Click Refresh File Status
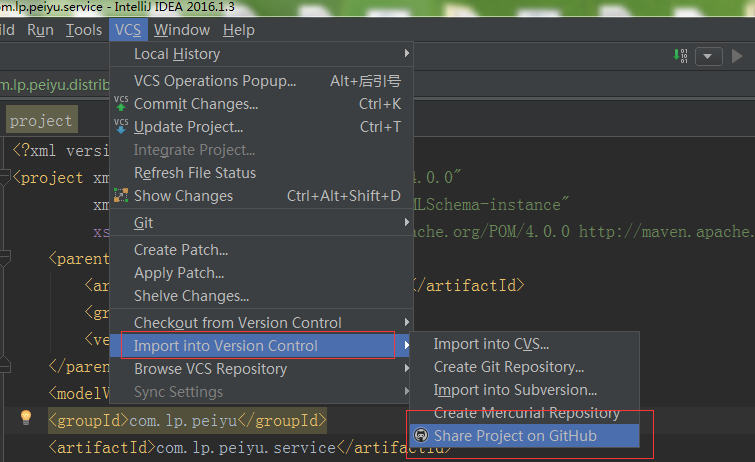The width and height of the screenshot is (755, 462). (x=194, y=173)
